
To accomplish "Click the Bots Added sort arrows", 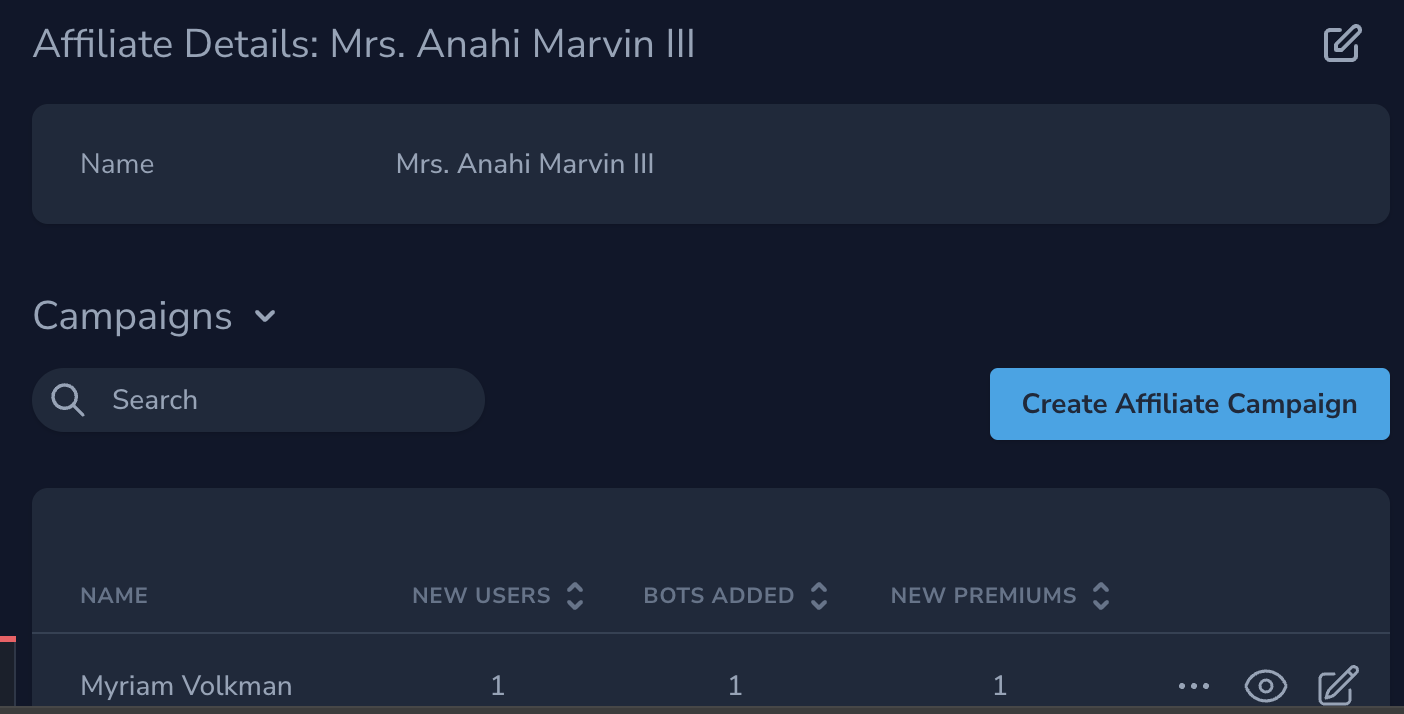I will (819, 595).
